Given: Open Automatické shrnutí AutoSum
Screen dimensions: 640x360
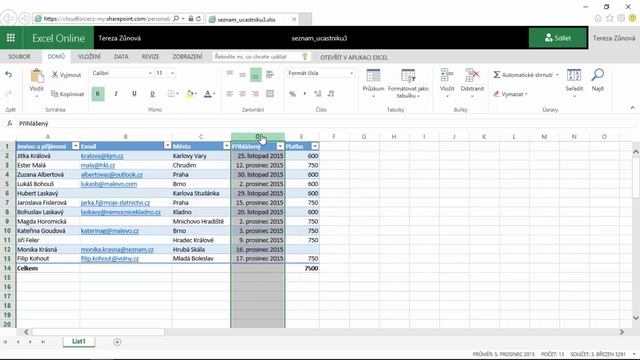Looking at the screenshot, I should pos(526,75).
